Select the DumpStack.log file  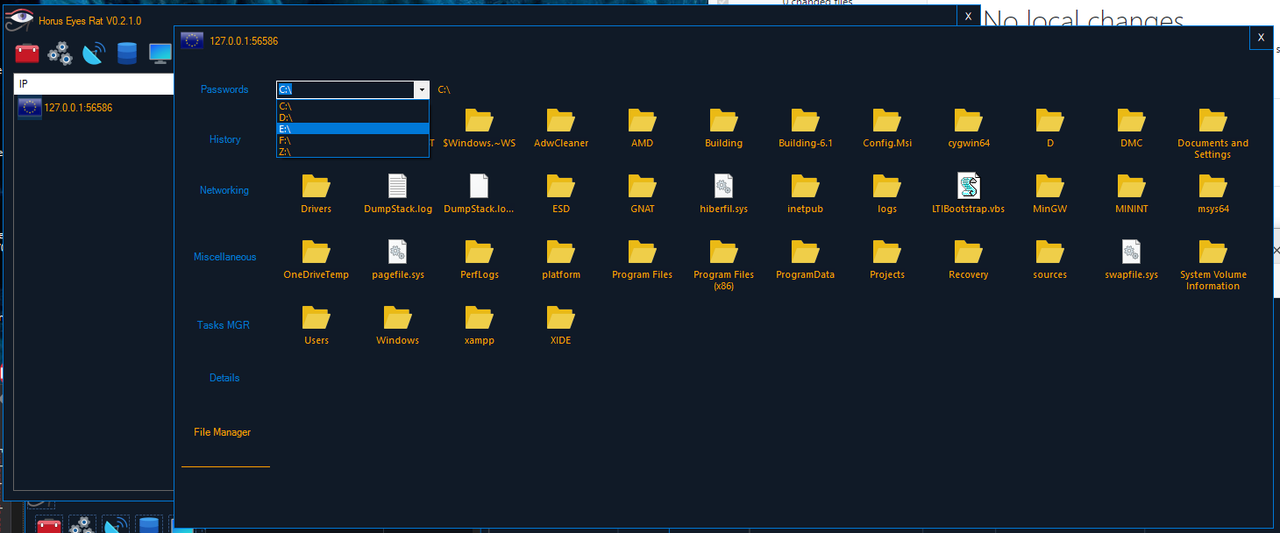(397, 192)
